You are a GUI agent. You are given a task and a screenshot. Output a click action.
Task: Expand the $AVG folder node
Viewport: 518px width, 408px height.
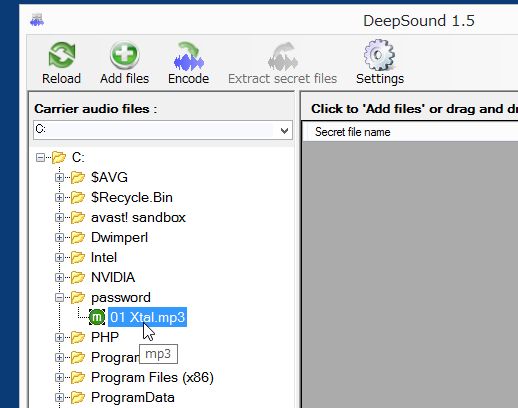(x=59, y=177)
